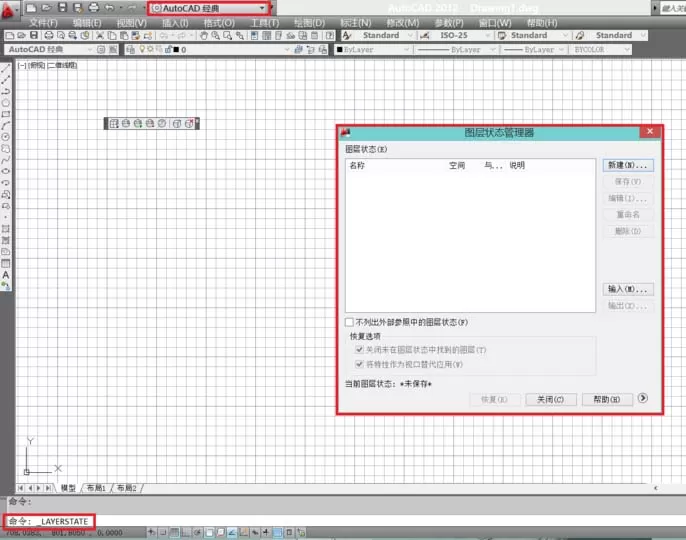Open the AutoCAD application menu logo
Screen dimensions: 686x540
[8, 11]
